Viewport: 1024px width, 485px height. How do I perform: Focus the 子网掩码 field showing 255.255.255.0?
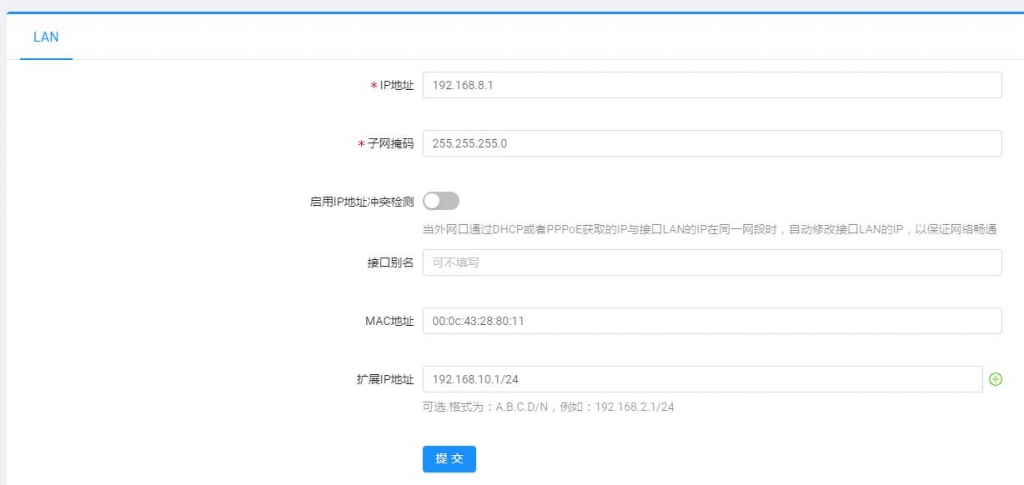pyautogui.click(x=711, y=144)
